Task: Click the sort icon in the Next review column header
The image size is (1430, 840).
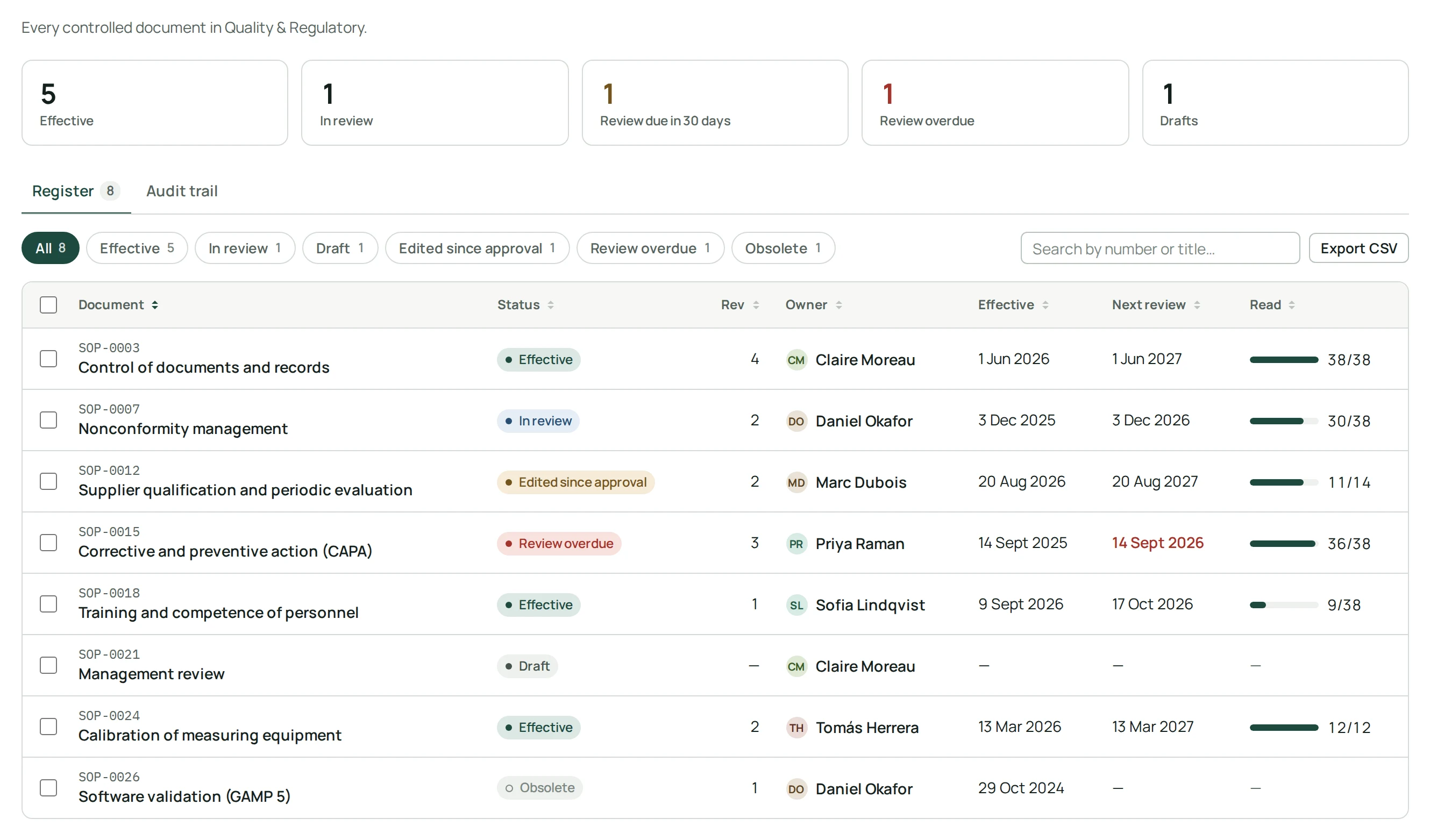Action: coord(1197,305)
